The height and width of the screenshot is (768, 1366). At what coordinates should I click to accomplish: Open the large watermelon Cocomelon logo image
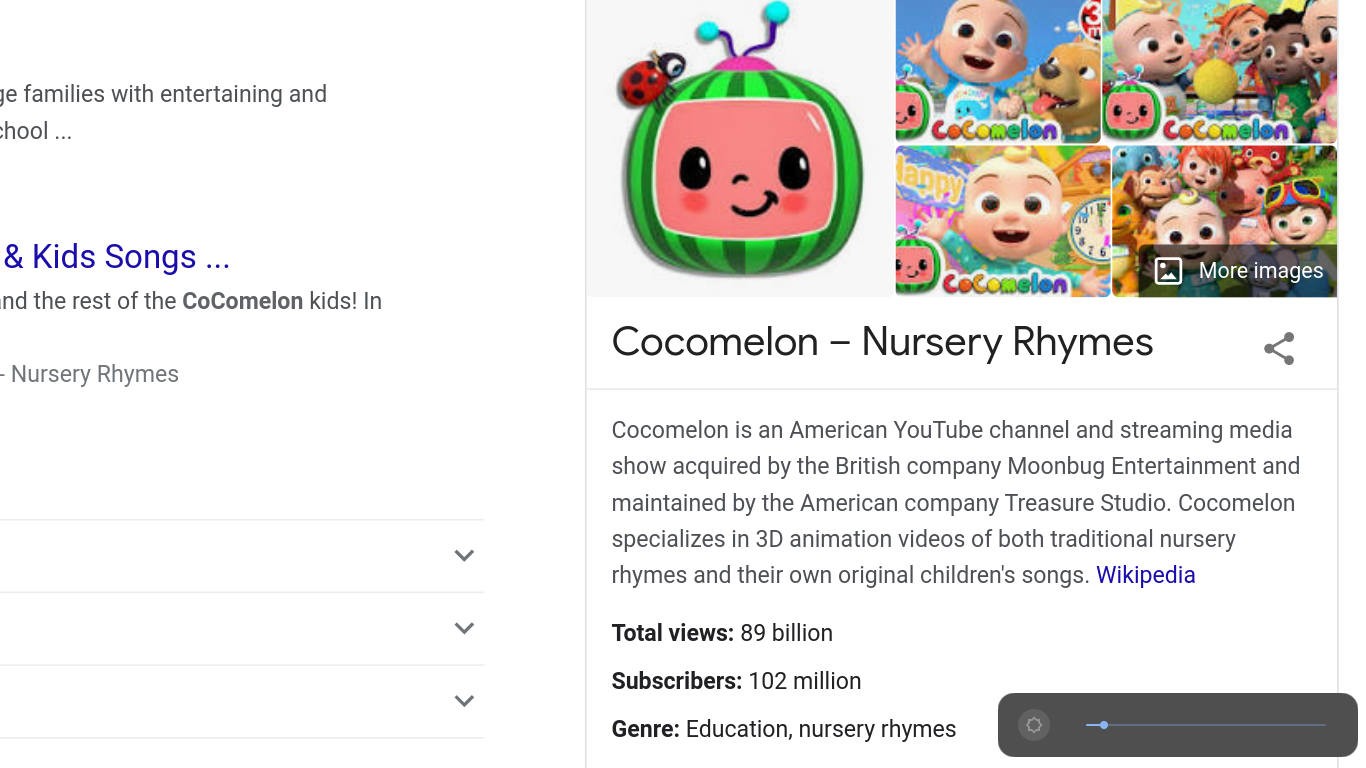point(740,148)
